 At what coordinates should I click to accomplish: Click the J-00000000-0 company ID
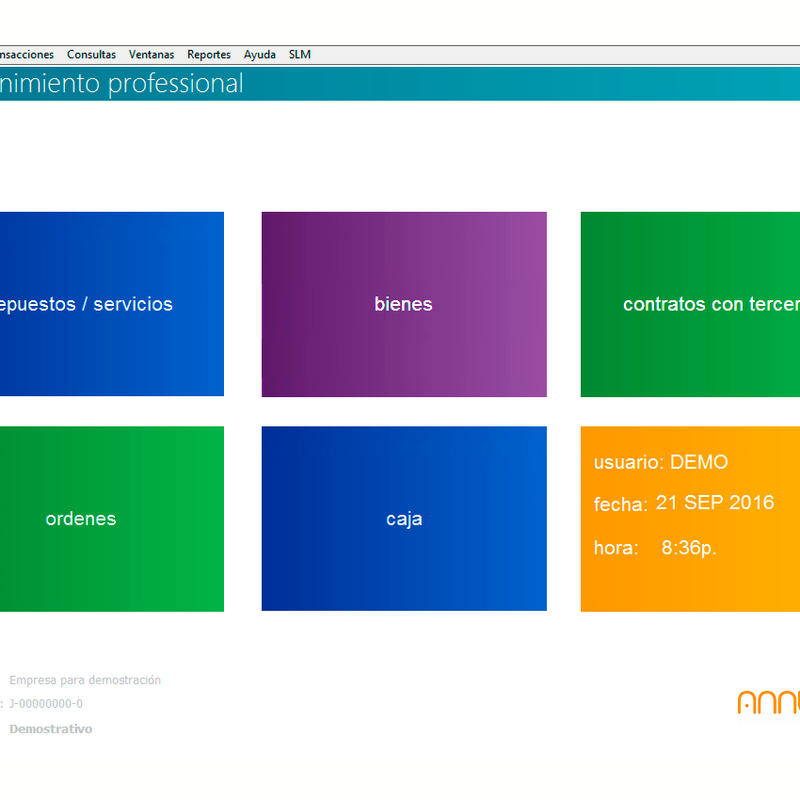point(46,704)
